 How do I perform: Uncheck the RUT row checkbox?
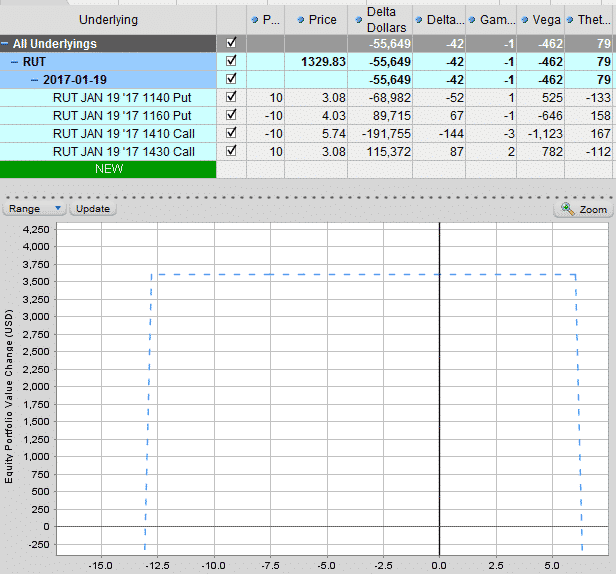click(231, 61)
